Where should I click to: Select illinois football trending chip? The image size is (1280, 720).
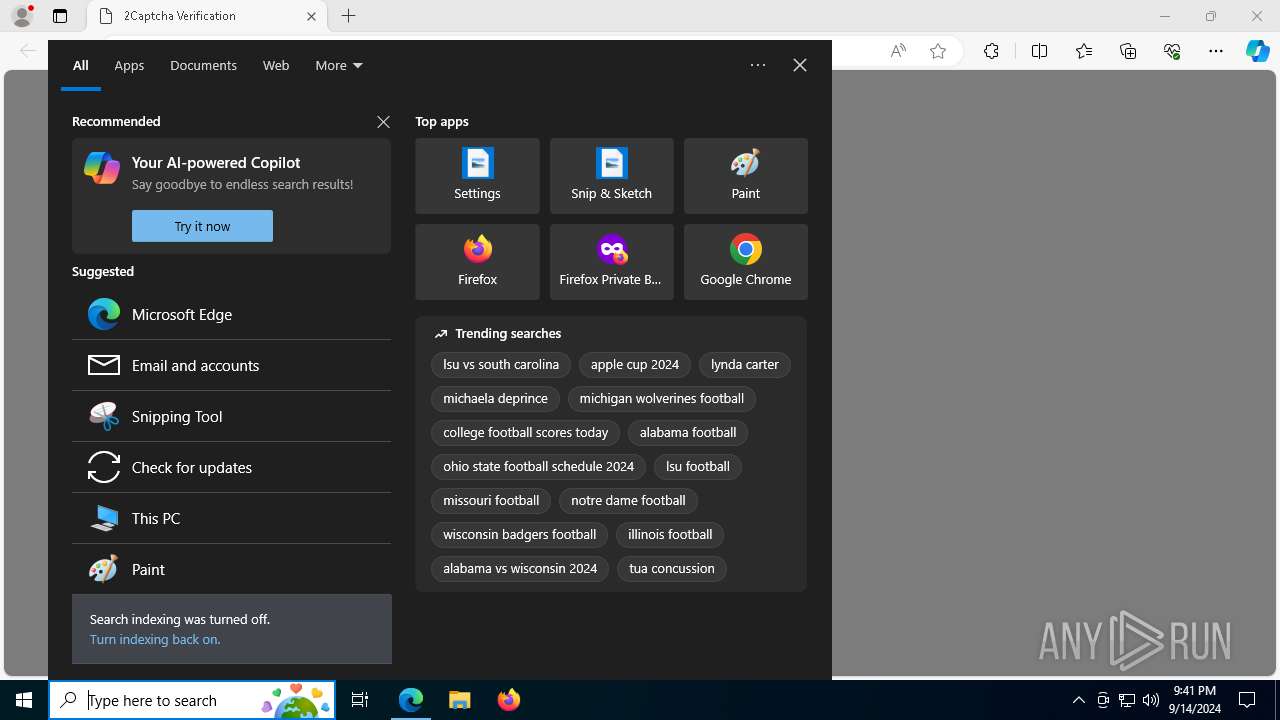(670, 535)
